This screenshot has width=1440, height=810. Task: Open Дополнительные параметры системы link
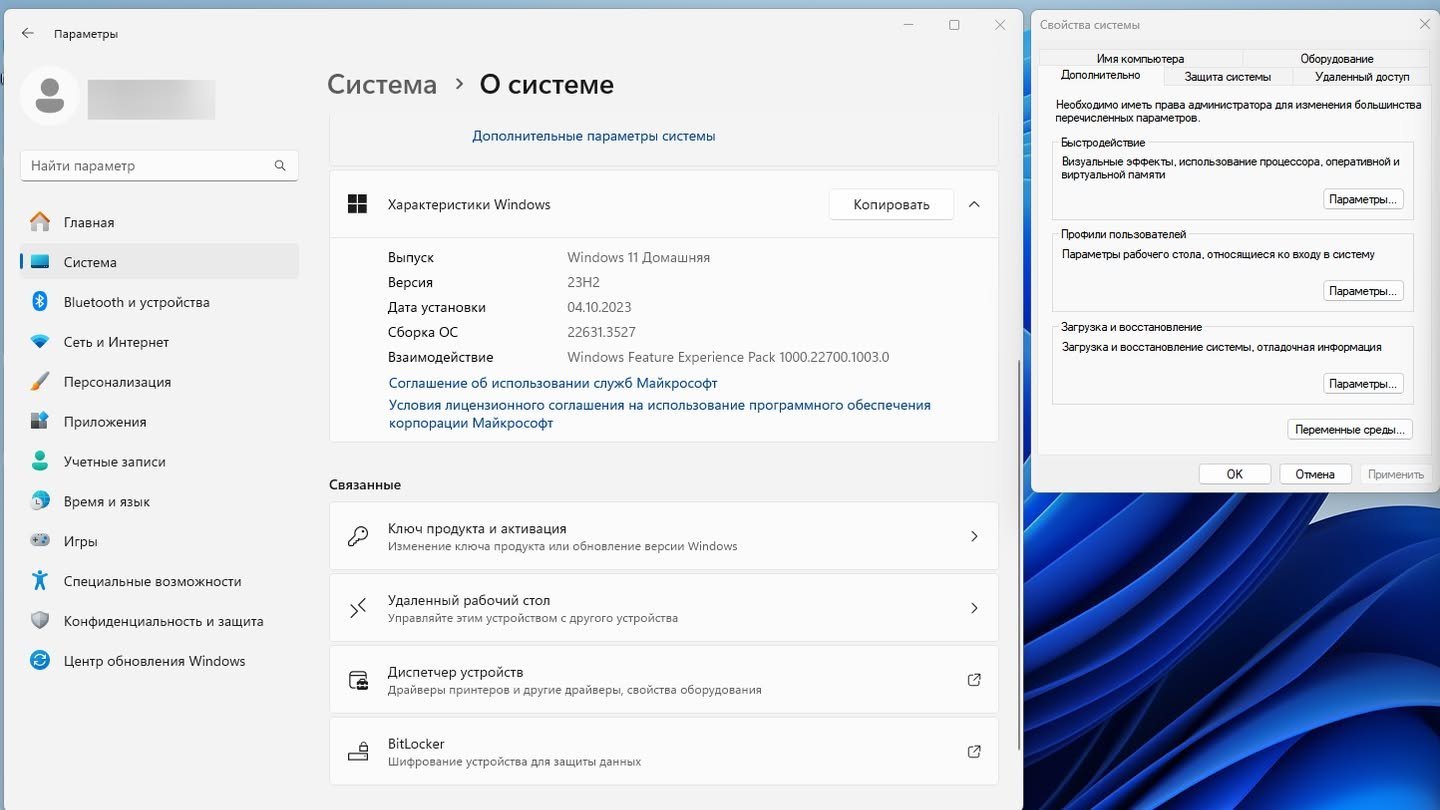click(593, 136)
